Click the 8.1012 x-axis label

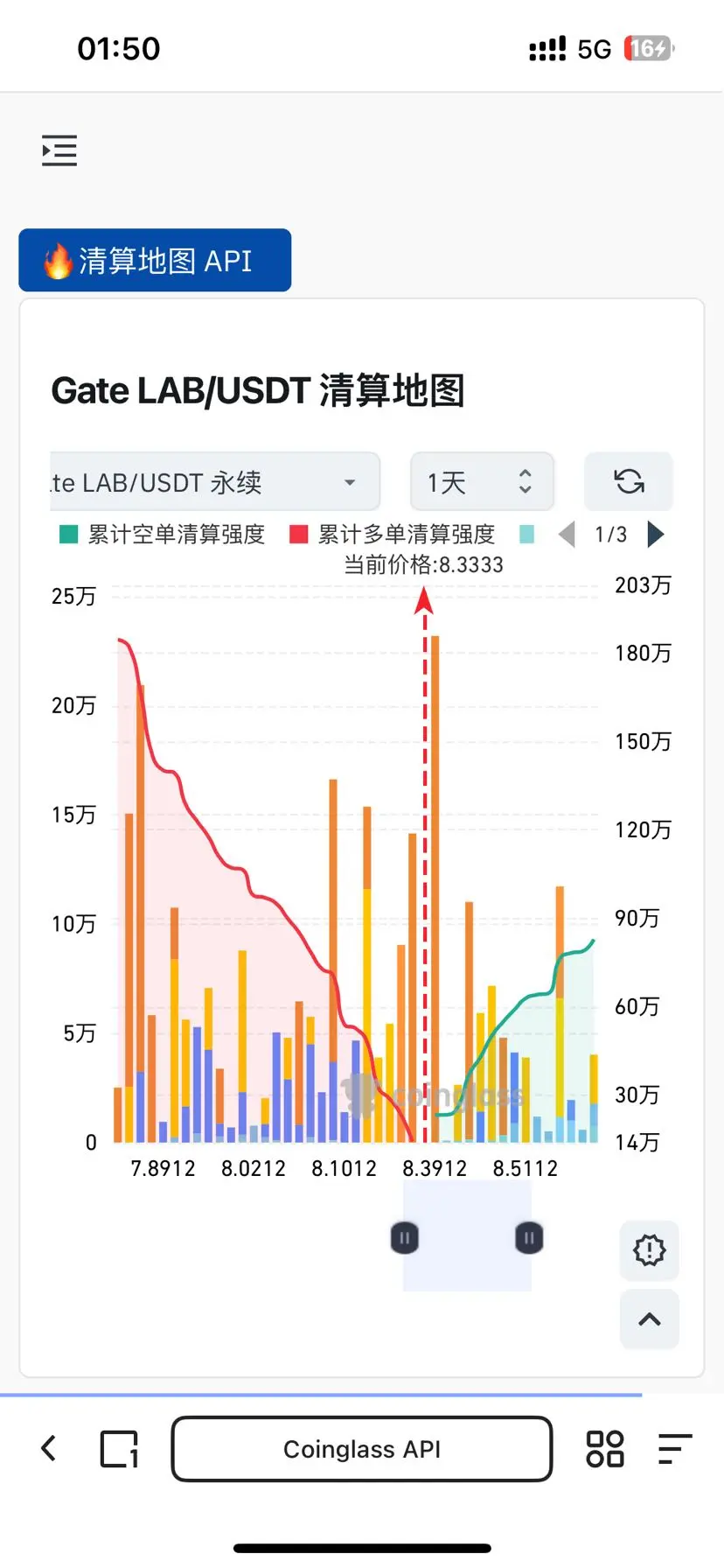point(344,1169)
